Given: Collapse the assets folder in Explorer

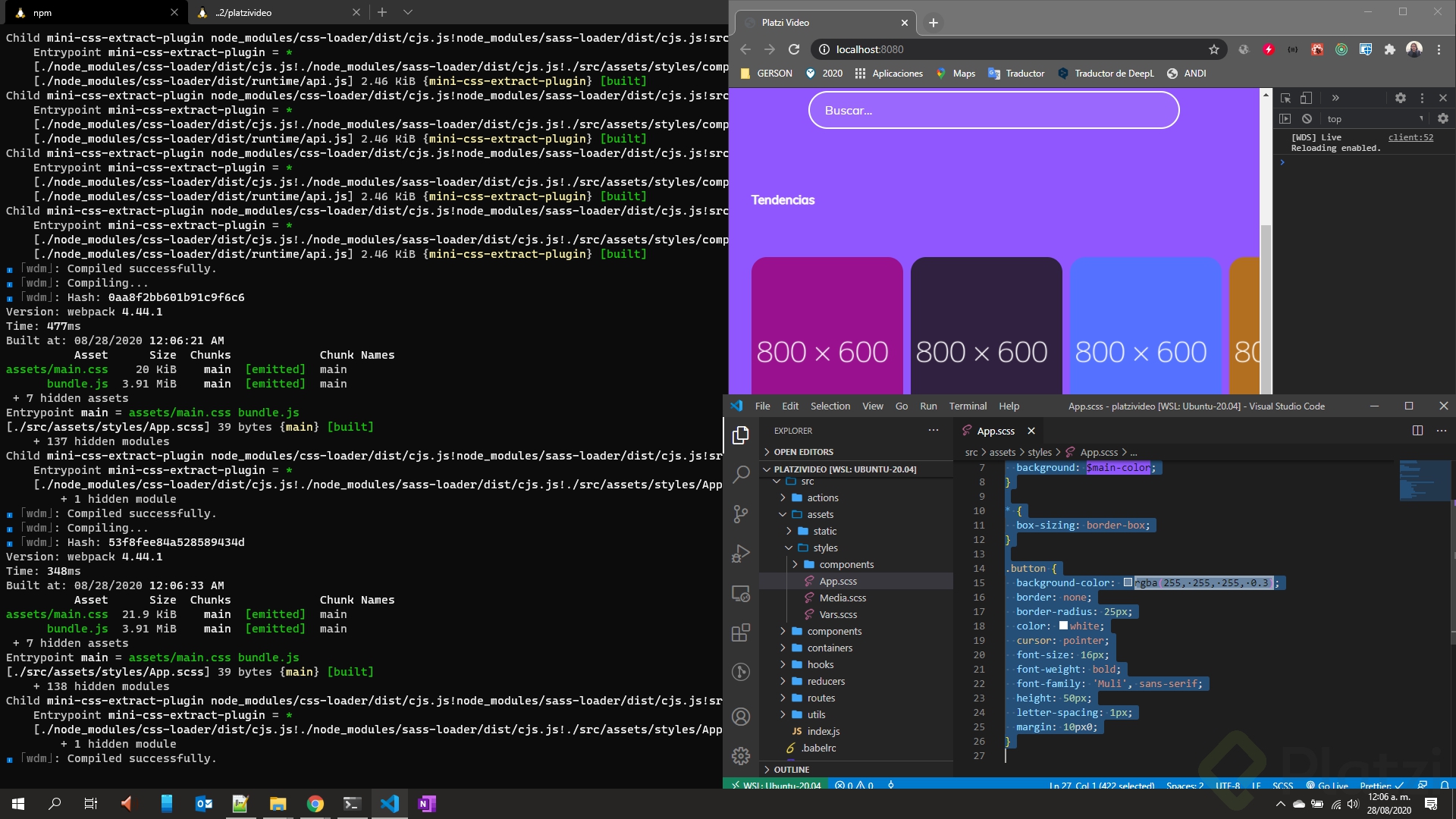Looking at the screenshot, I should pos(857,515).
